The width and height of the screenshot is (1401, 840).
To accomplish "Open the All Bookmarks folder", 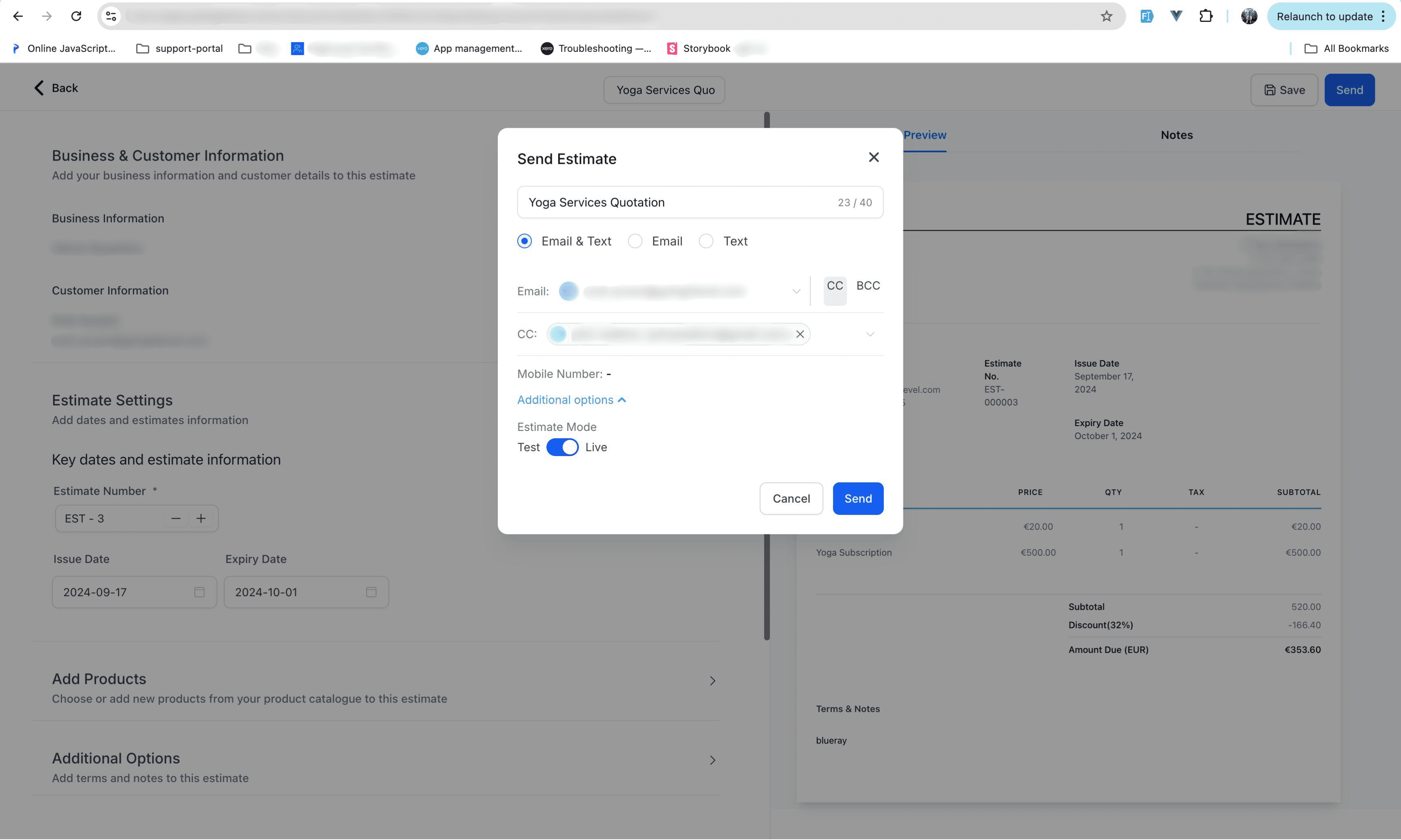I will [1346, 49].
